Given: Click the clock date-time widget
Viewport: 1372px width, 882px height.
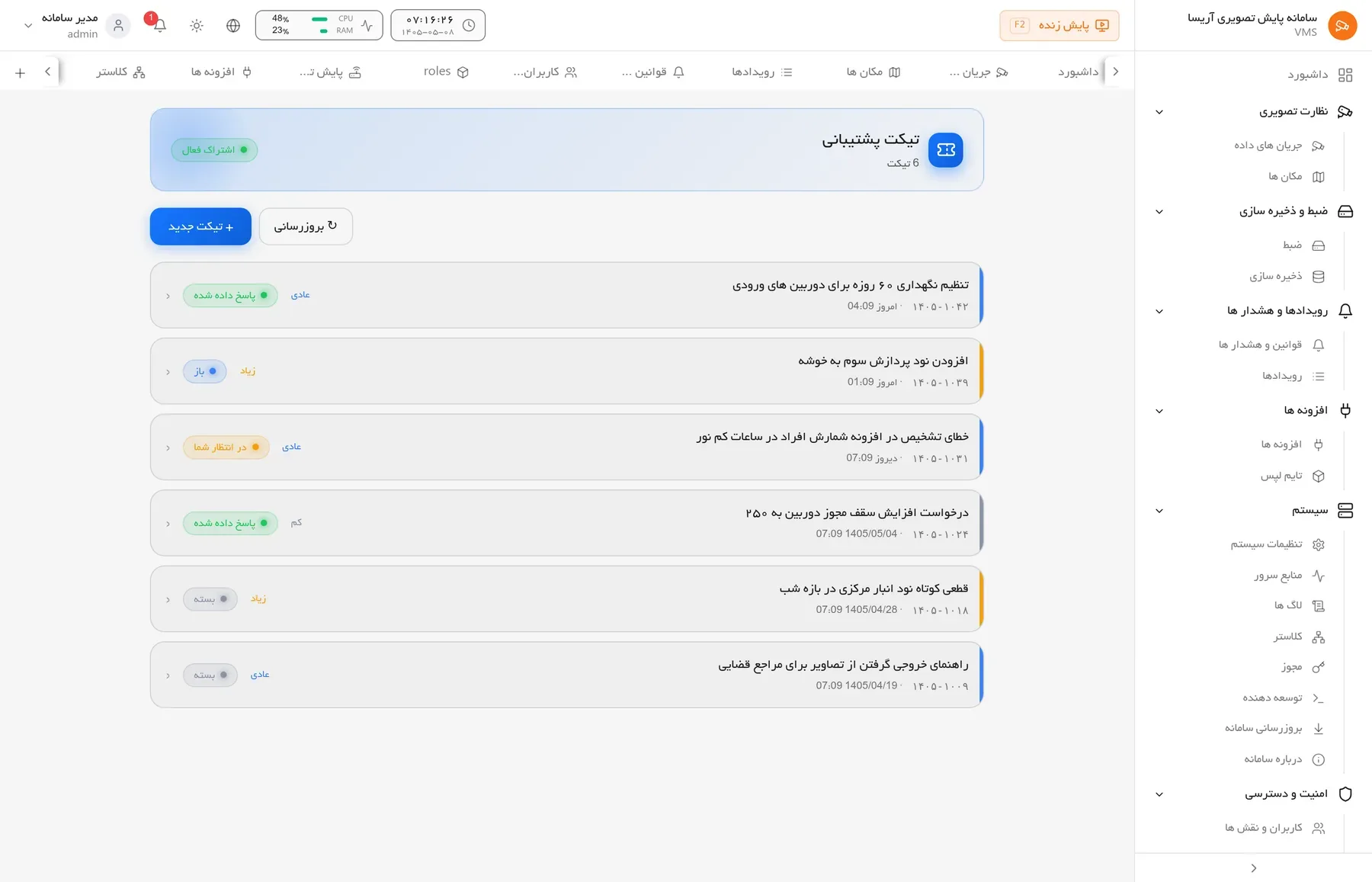Looking at the screenshot, I should pos(438,25).
